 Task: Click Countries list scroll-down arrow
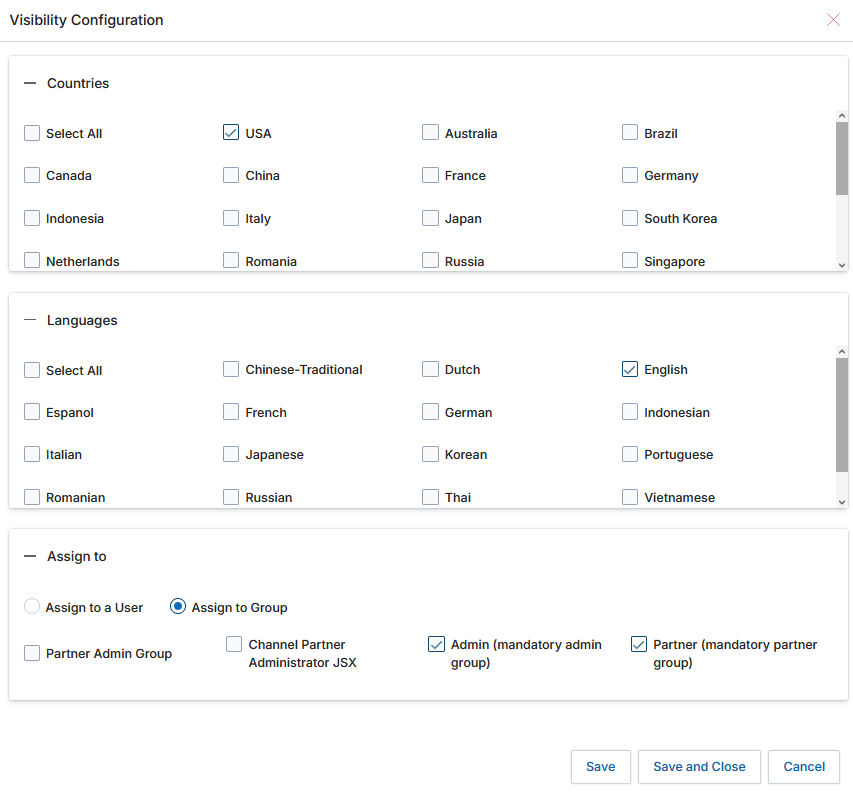(842, 265)
